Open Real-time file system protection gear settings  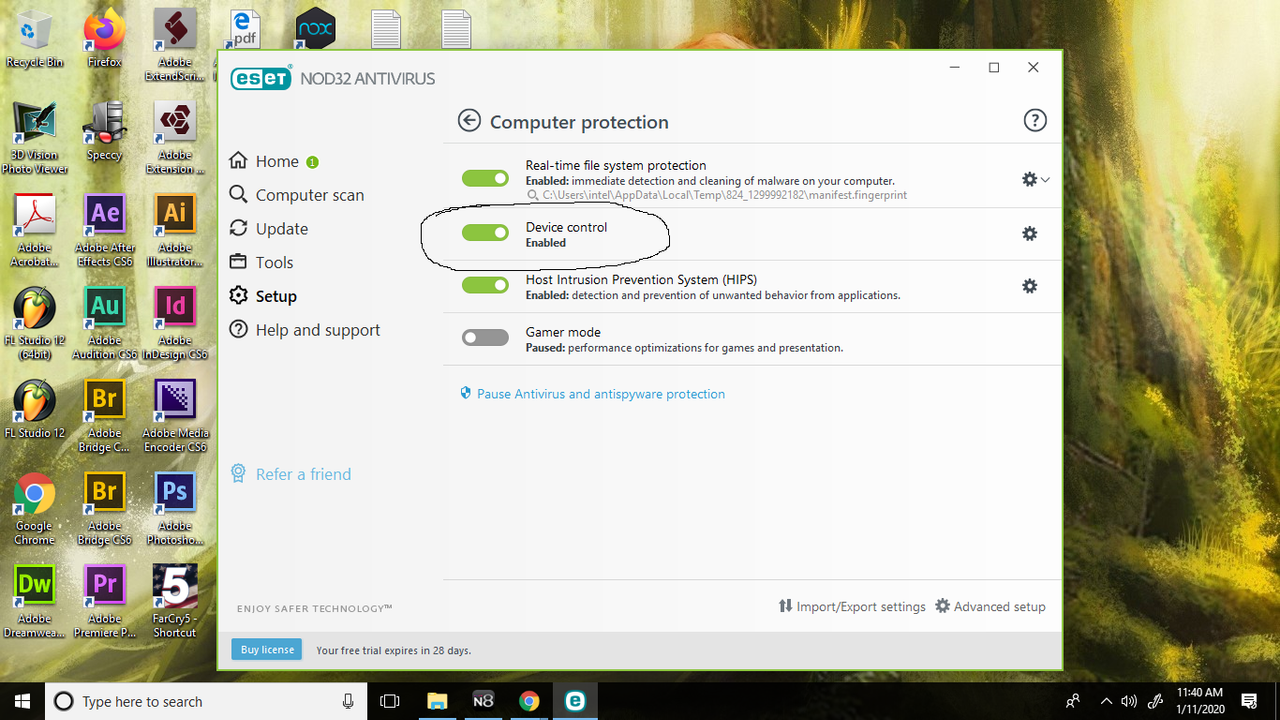(x=1029, y=180)
